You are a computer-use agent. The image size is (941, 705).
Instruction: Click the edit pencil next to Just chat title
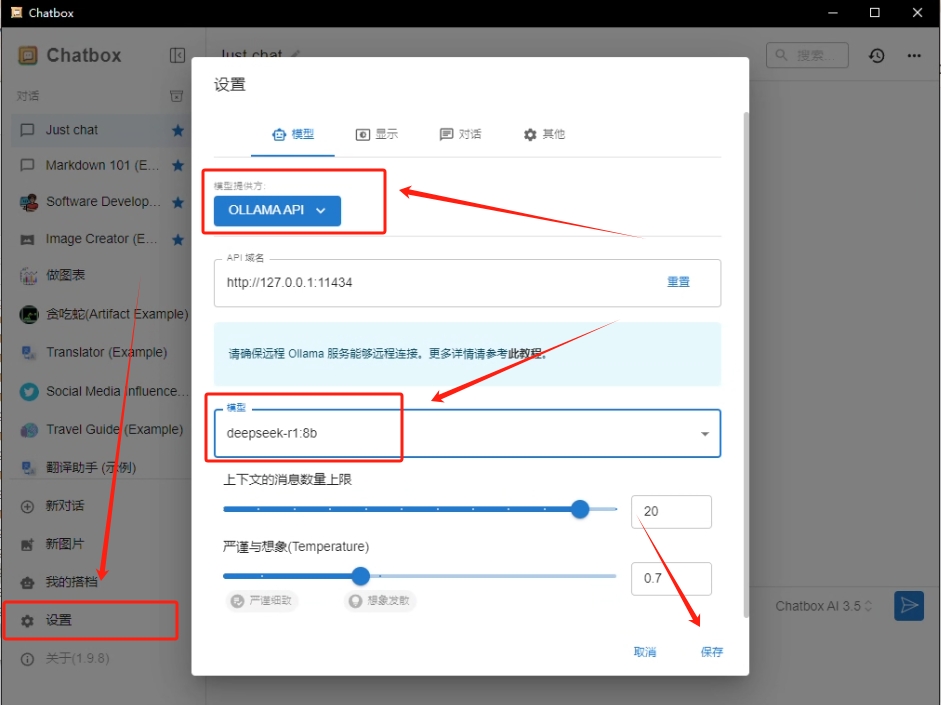click(x=295, y=55)
